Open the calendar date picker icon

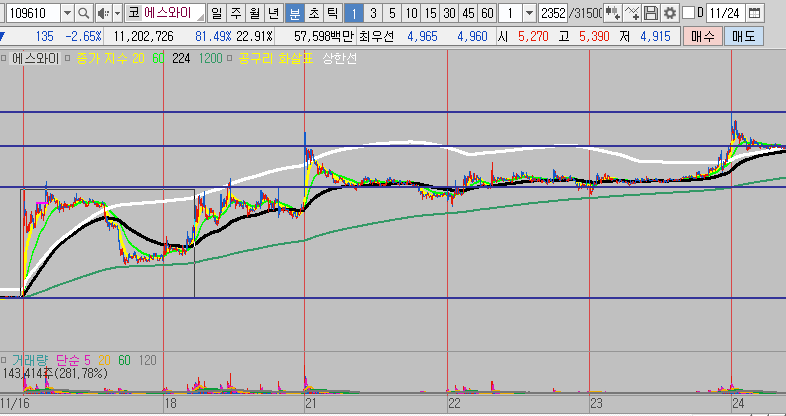click(x=752, y=13)
